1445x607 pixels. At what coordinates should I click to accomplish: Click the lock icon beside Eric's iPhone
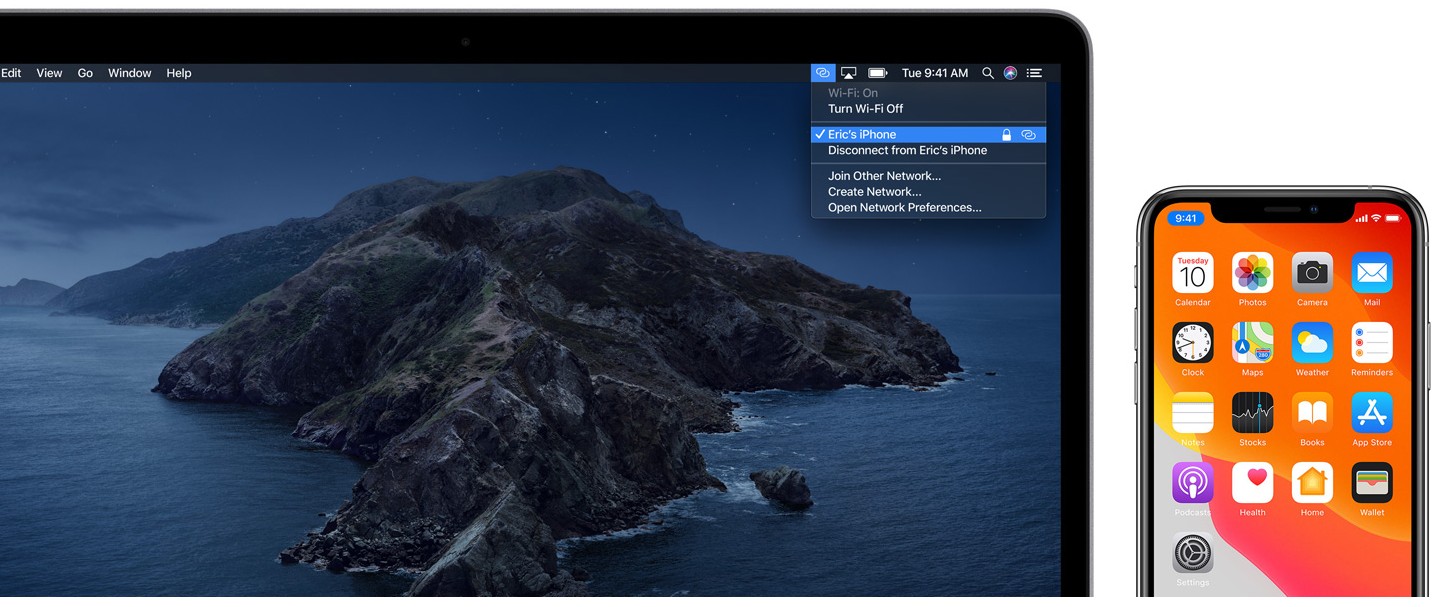(1007, 134)
